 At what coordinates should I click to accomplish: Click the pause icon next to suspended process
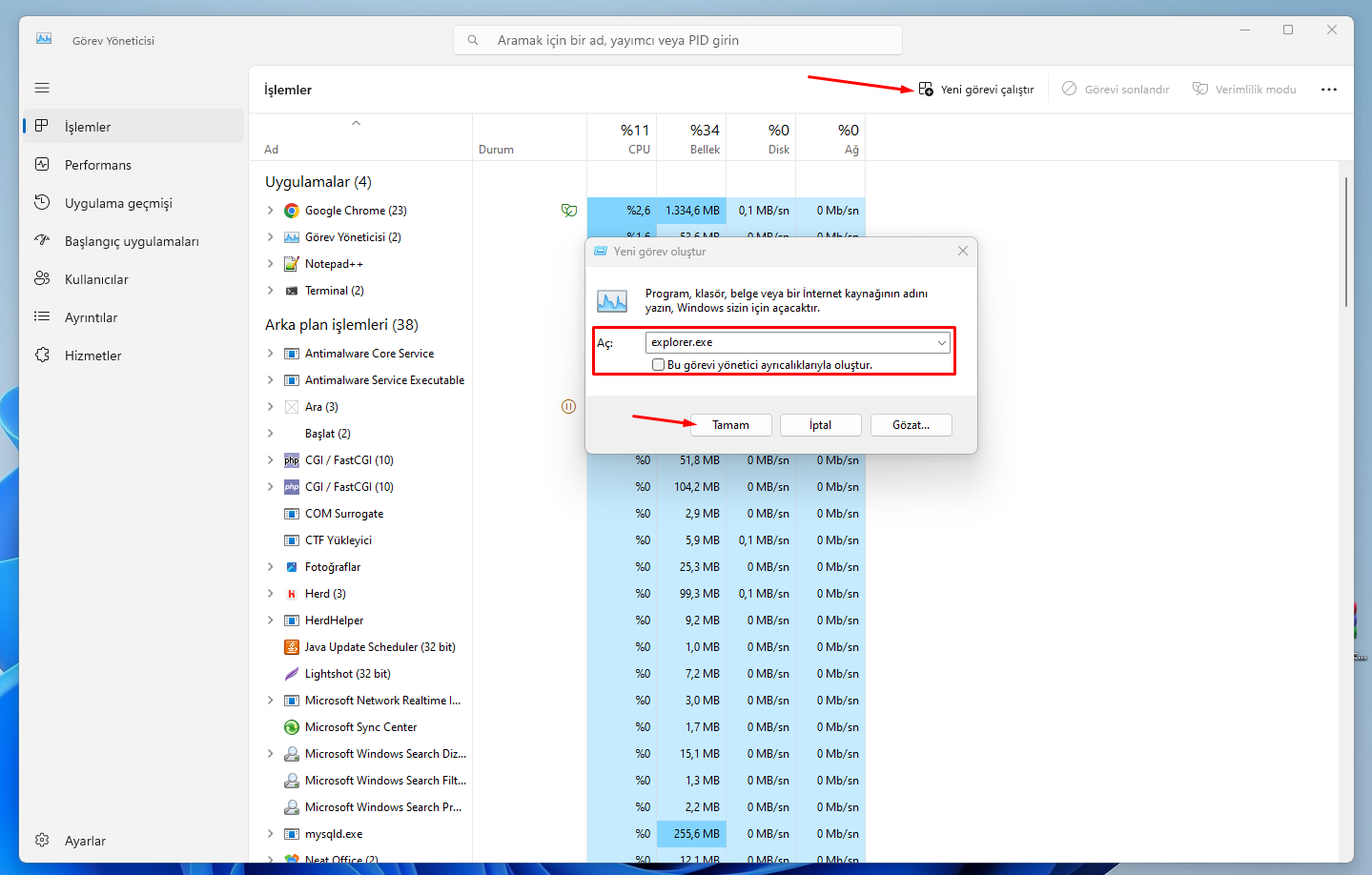click(569, 406)
